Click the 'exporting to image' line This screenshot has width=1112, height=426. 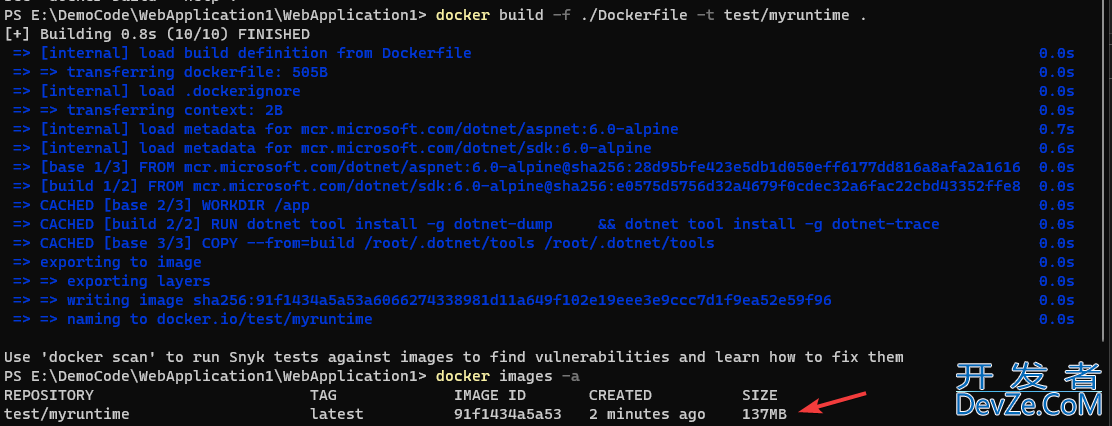[107, 263]
